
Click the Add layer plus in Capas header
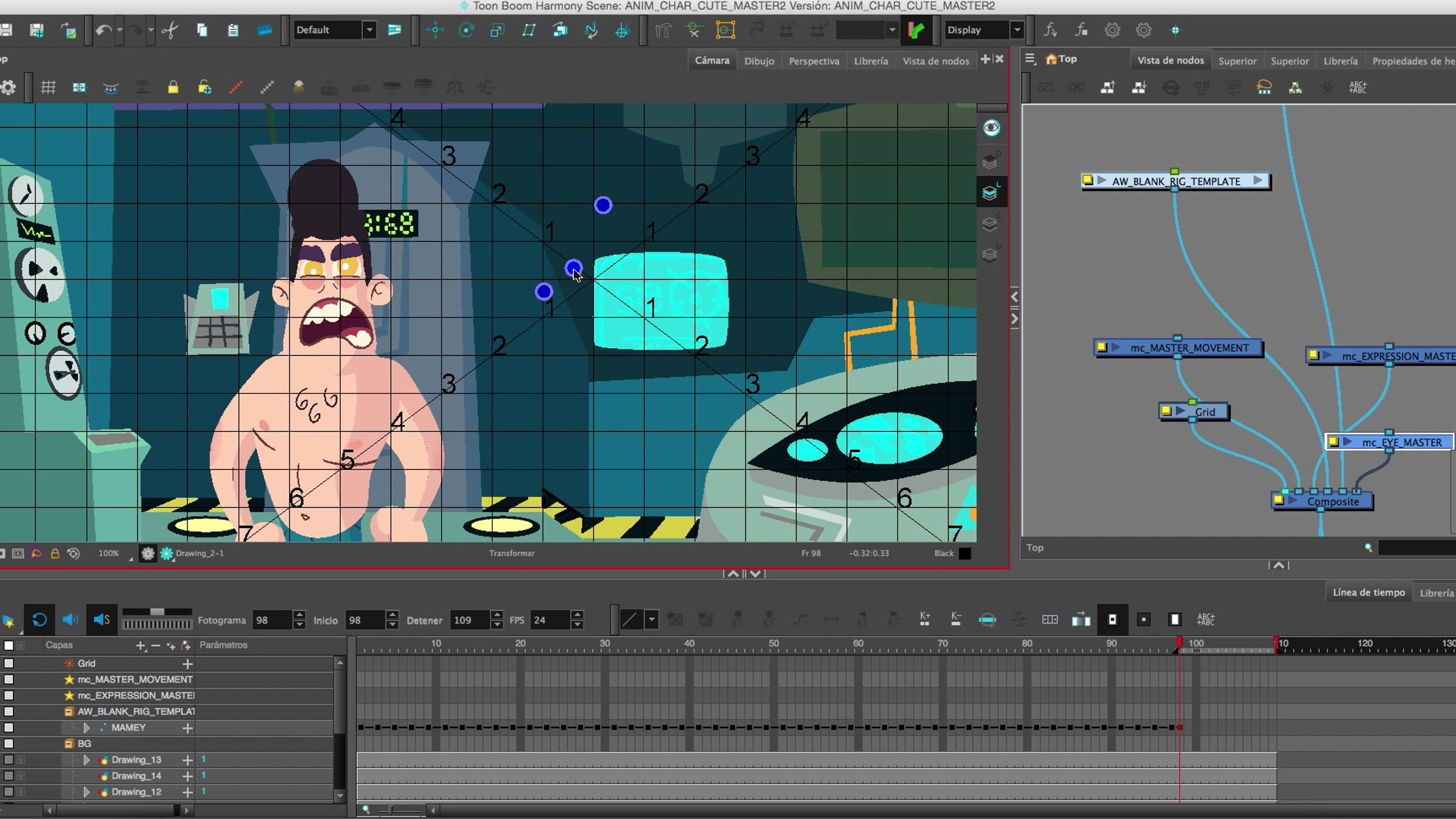click(x=141, y=645)
